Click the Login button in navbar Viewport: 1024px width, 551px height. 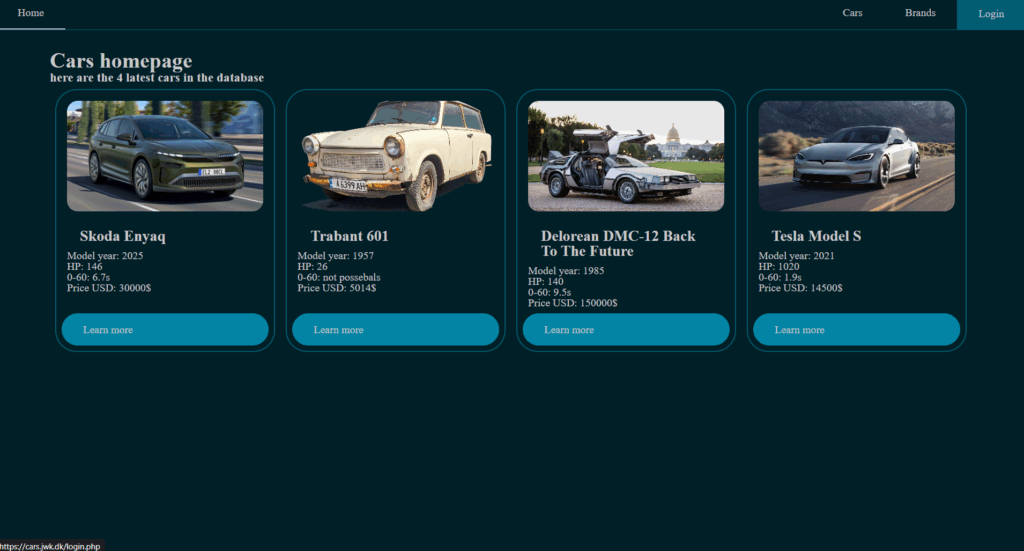pos(991,14)
